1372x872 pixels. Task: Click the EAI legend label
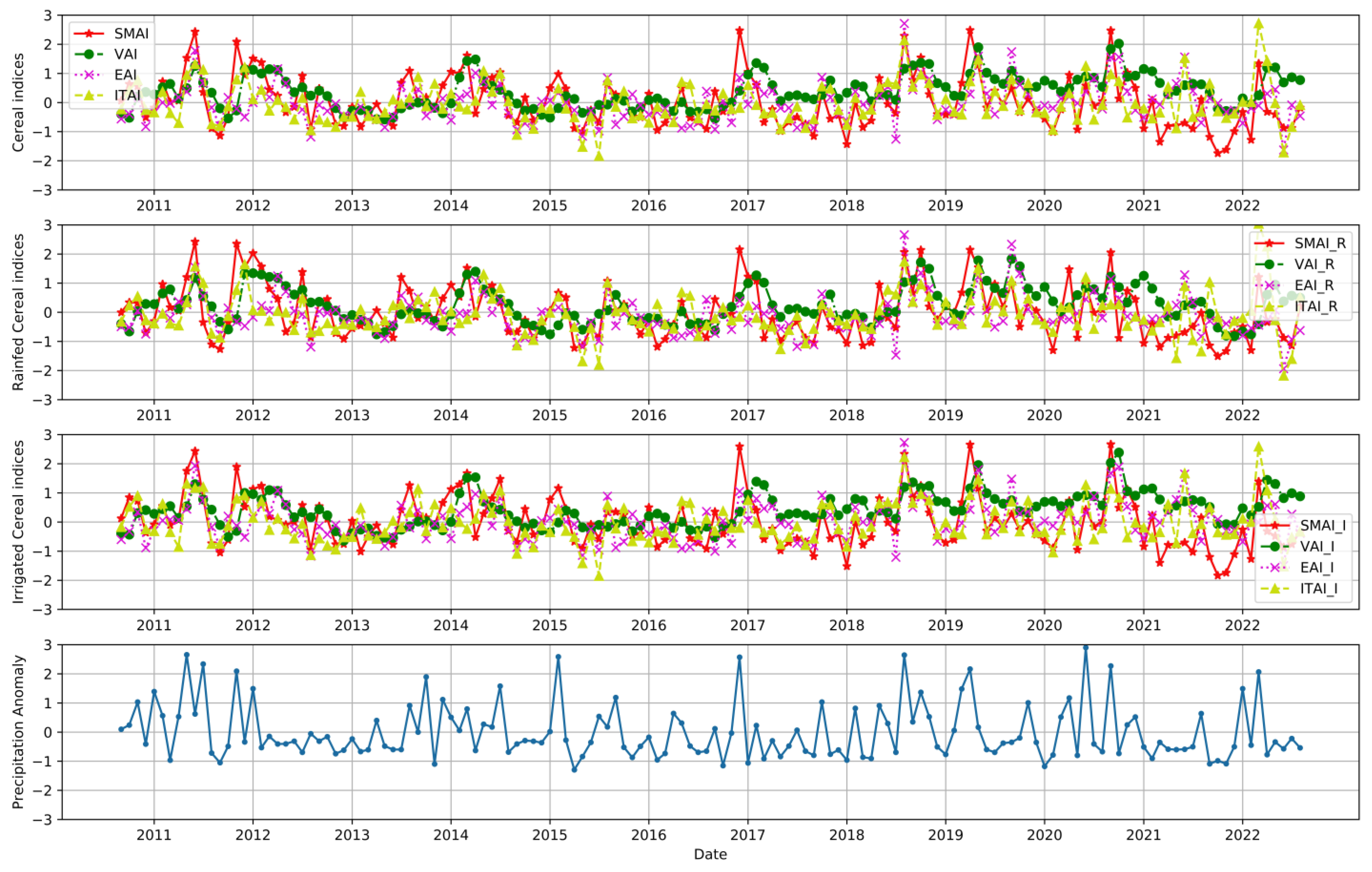(x=125, y=75)
